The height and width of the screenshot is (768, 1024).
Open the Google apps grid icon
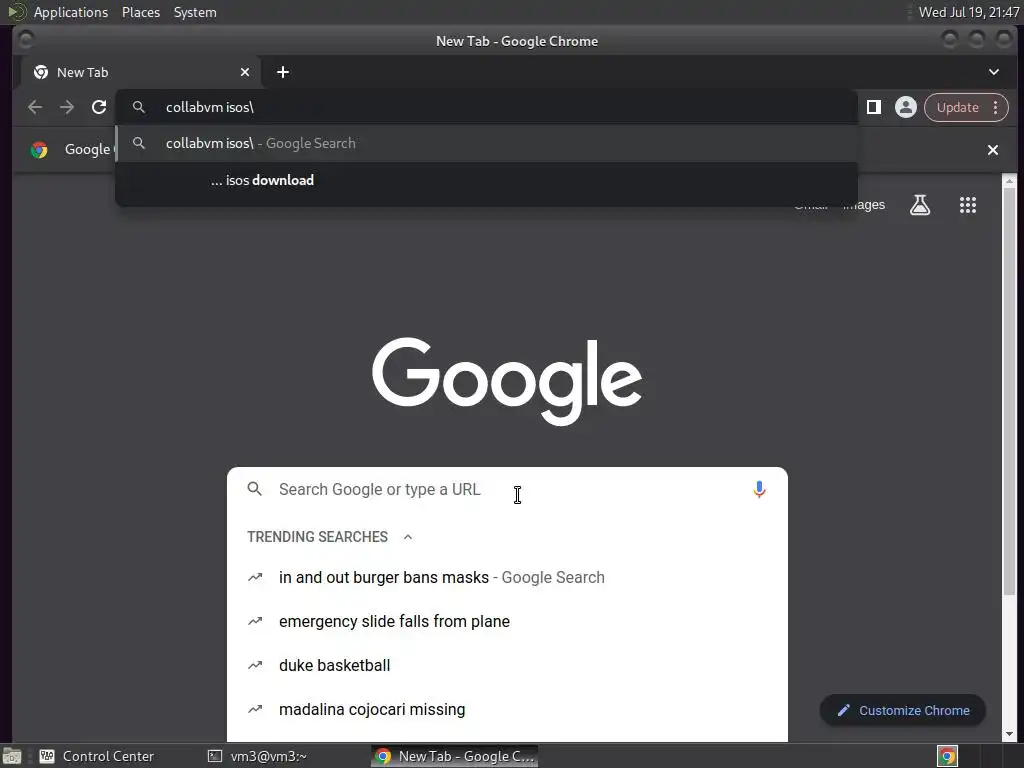968,205
